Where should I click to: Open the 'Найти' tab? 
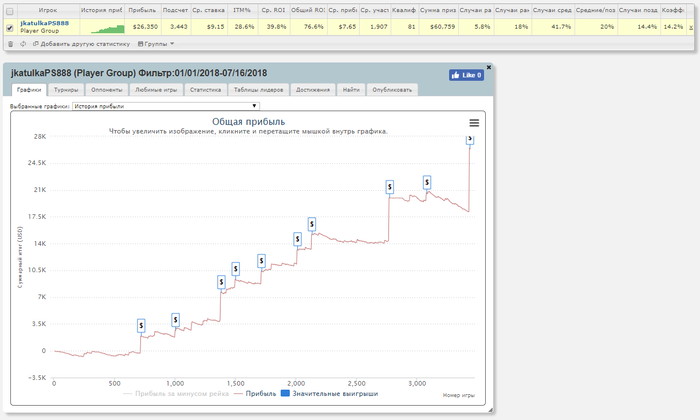(351, 90)
